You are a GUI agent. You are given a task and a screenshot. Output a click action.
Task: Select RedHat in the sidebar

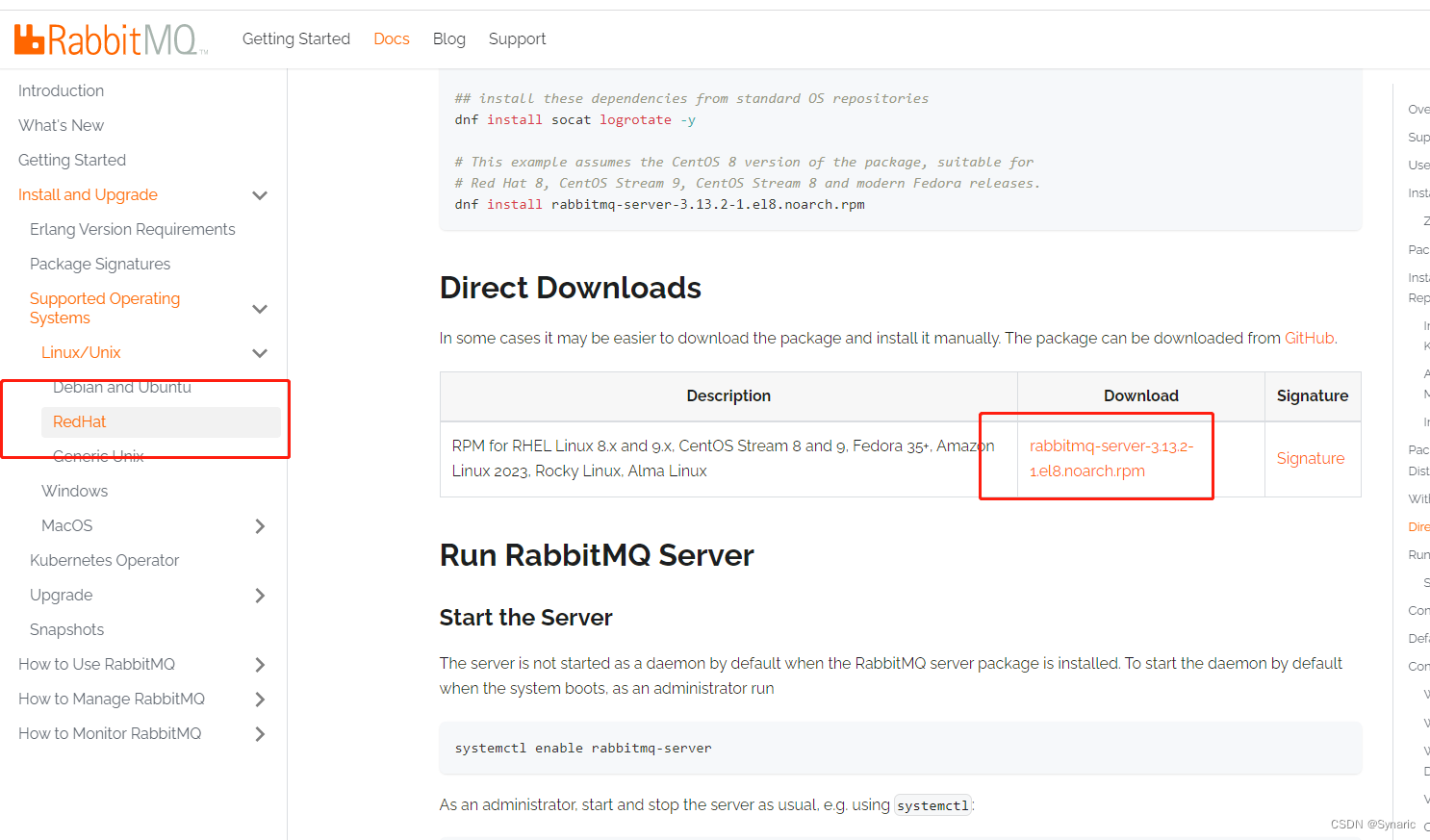161,421
